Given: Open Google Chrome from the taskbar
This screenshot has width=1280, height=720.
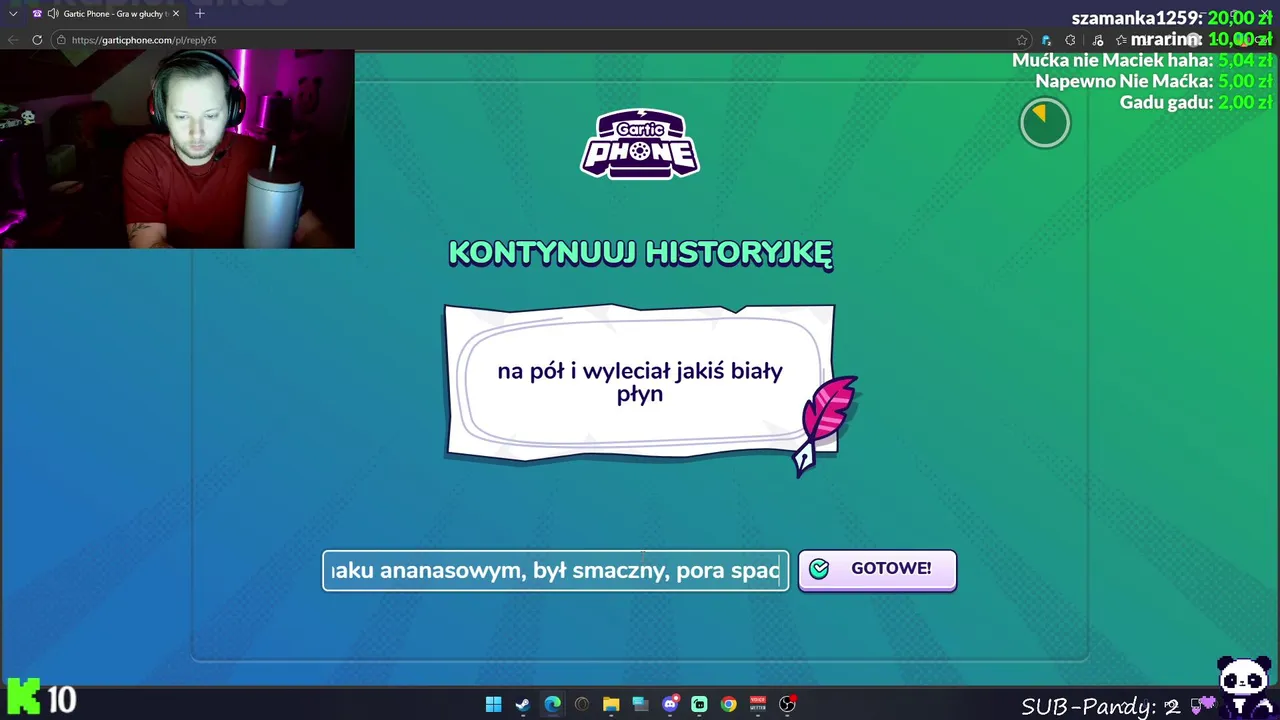Looking at the screenshot, I should tap(729, 705).
